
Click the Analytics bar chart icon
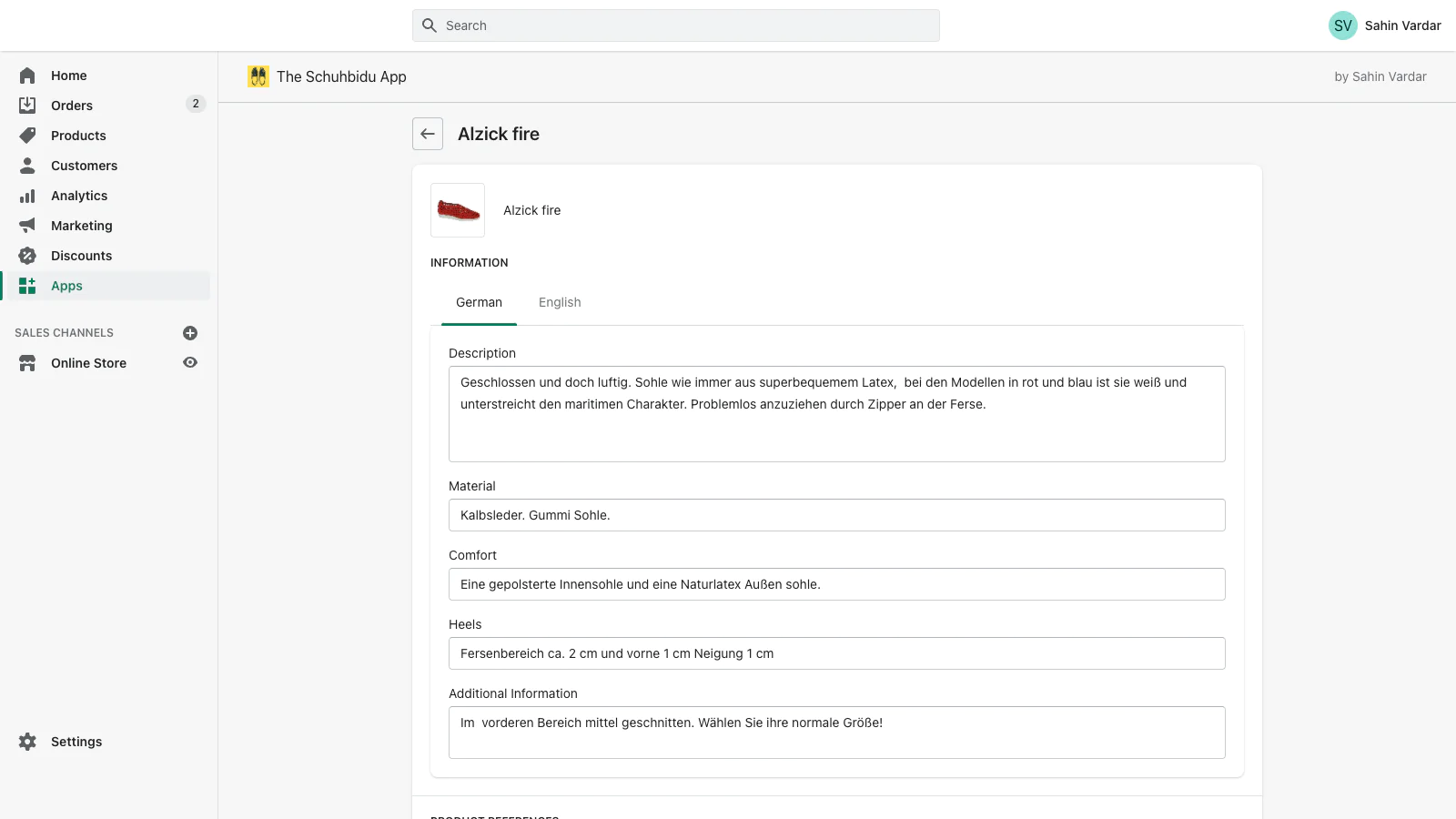[27, 196]
